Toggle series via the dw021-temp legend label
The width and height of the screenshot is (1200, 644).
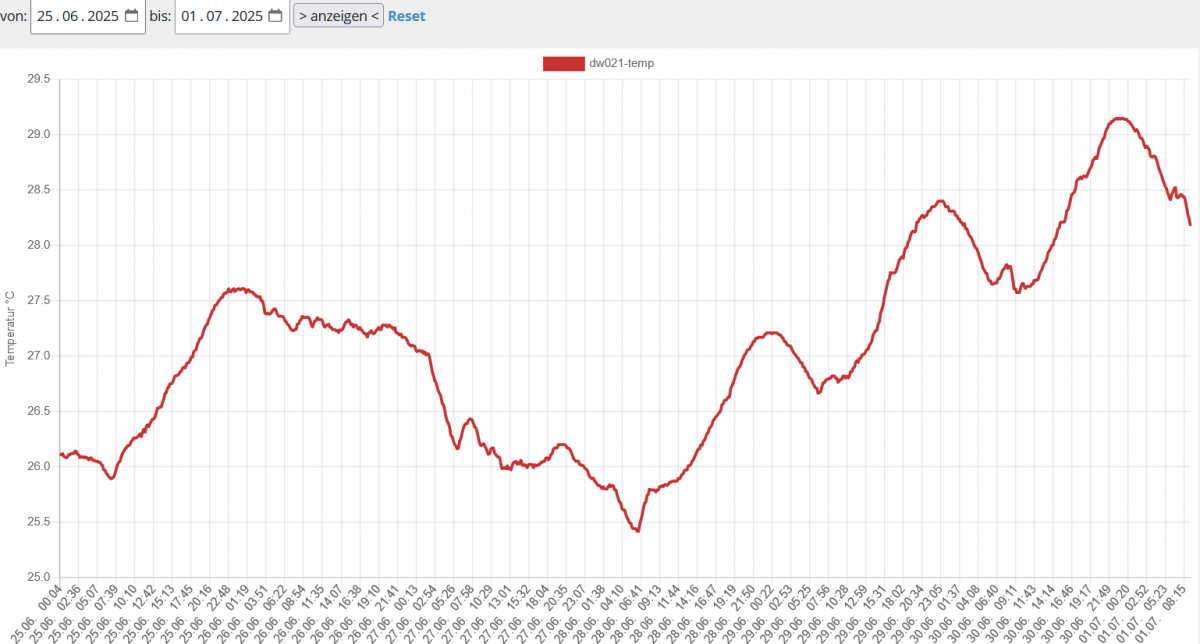(x=622, y=63)
